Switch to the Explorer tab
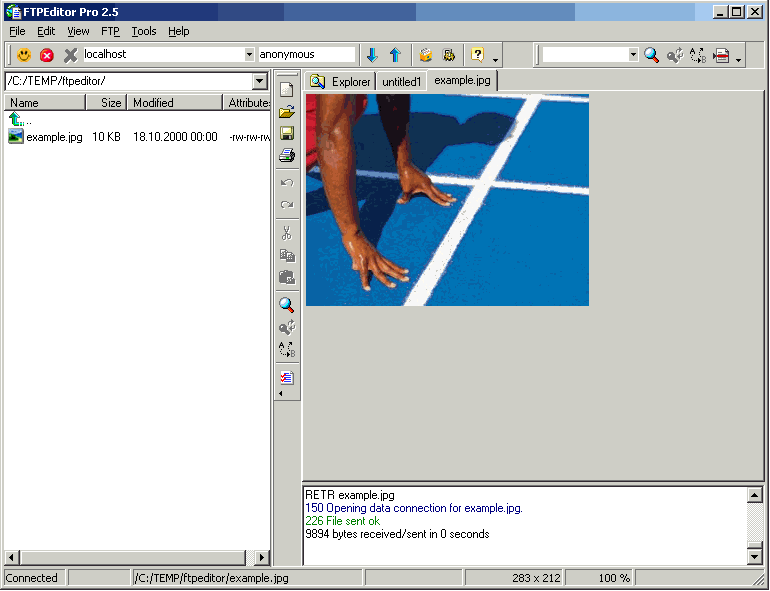 [x=340, y=82]
